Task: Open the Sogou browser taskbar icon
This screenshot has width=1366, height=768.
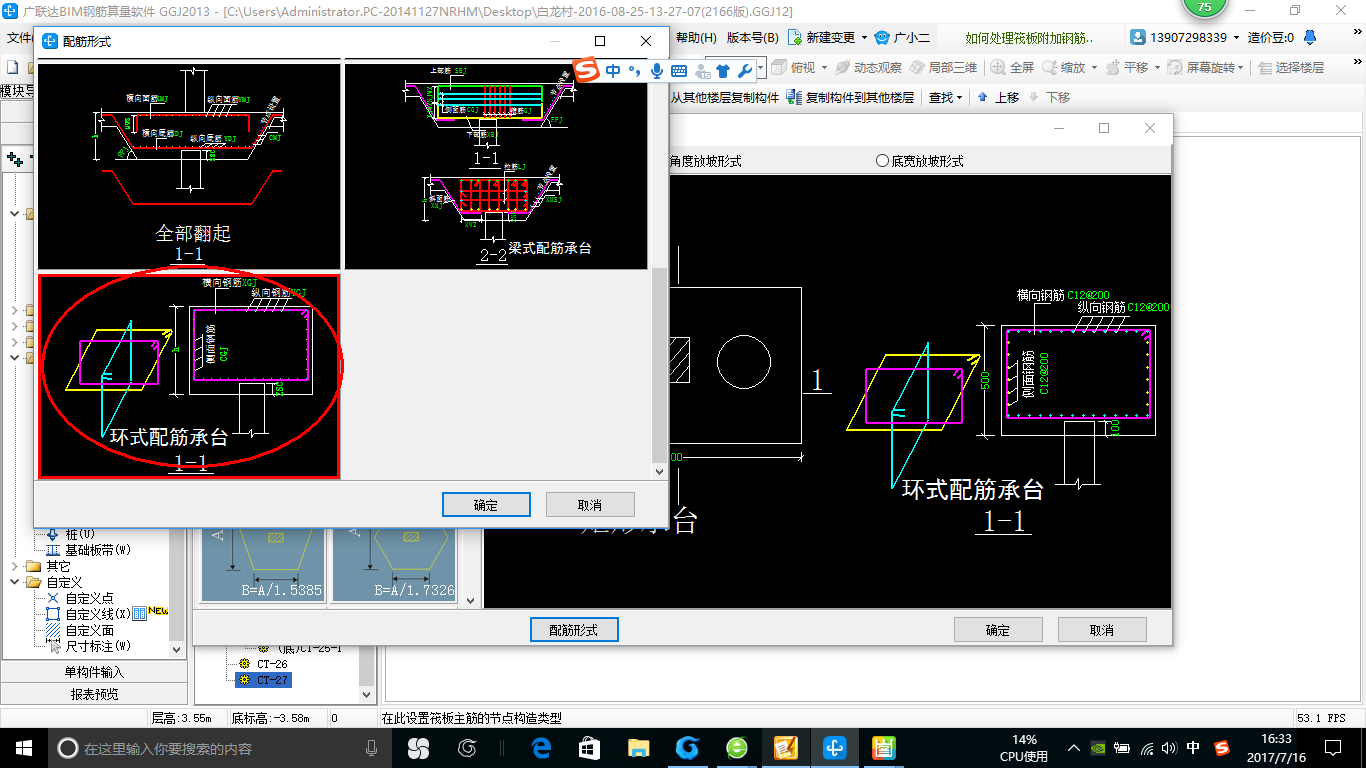Action: tap(687, 748)
